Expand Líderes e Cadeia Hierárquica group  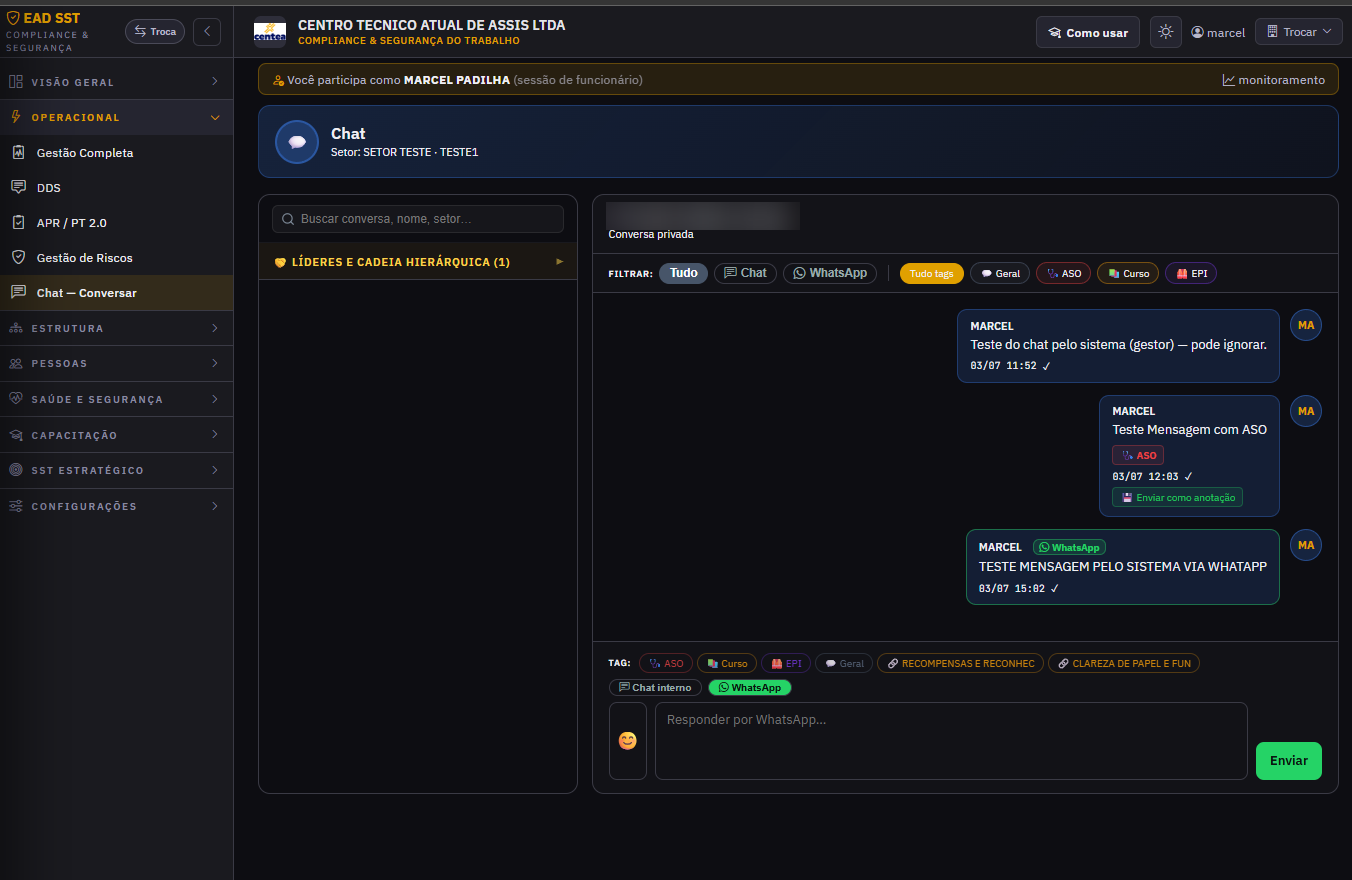tap(418, 262)
